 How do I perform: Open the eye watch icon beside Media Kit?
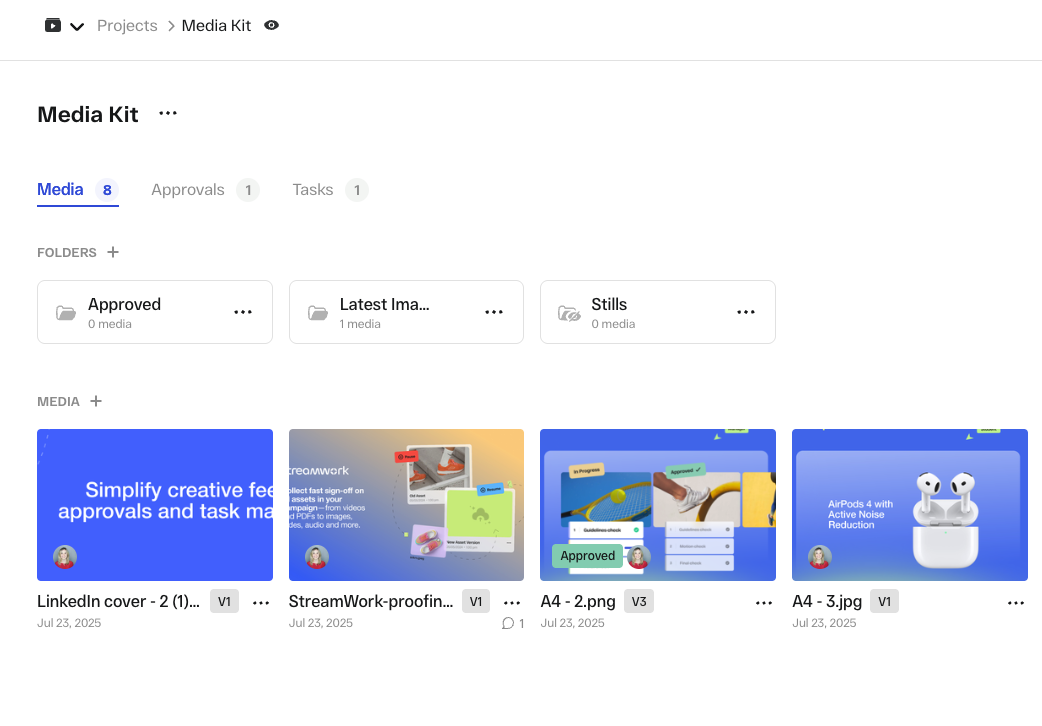click(271, 25)
